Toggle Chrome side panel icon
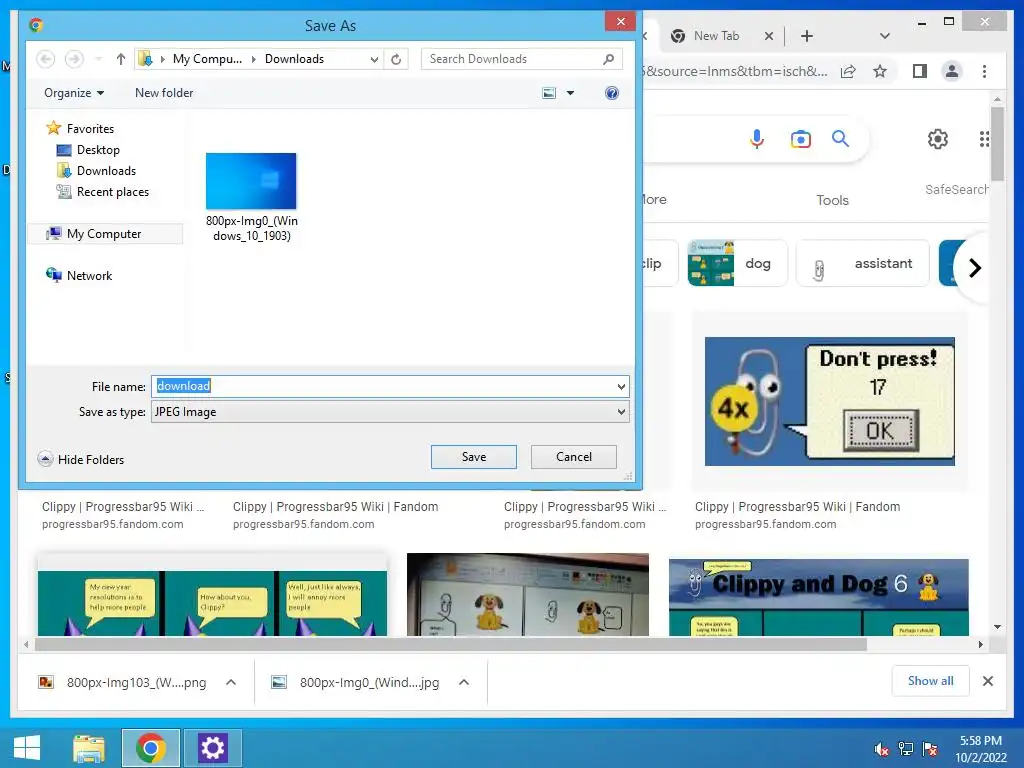Image resolution: width=1024 pixels, height=768 pixels. point(920,71)
